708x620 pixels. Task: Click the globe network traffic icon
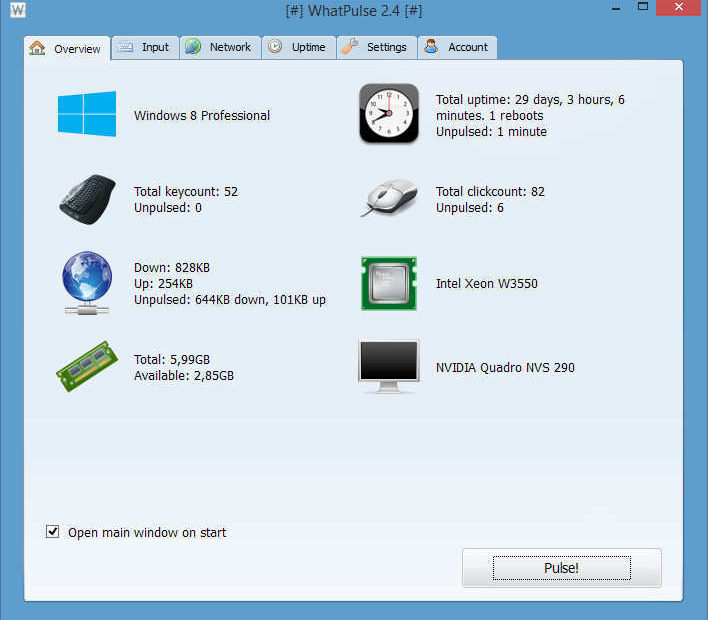87,283
